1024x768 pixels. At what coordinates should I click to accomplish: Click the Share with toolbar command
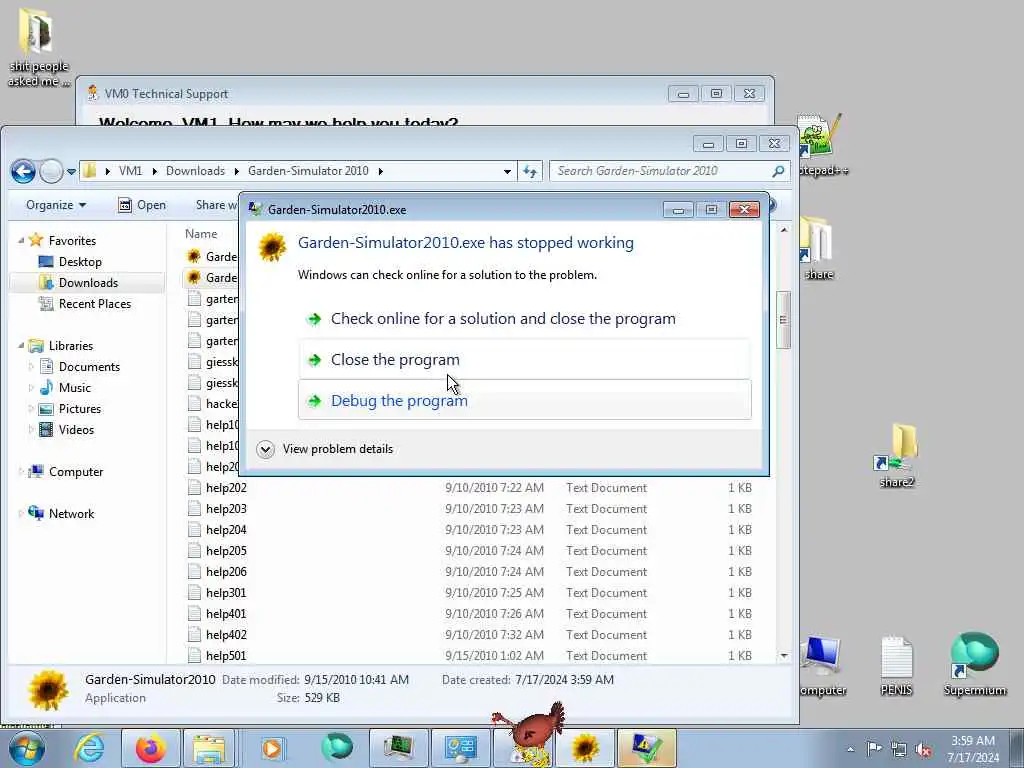point(216,205)
